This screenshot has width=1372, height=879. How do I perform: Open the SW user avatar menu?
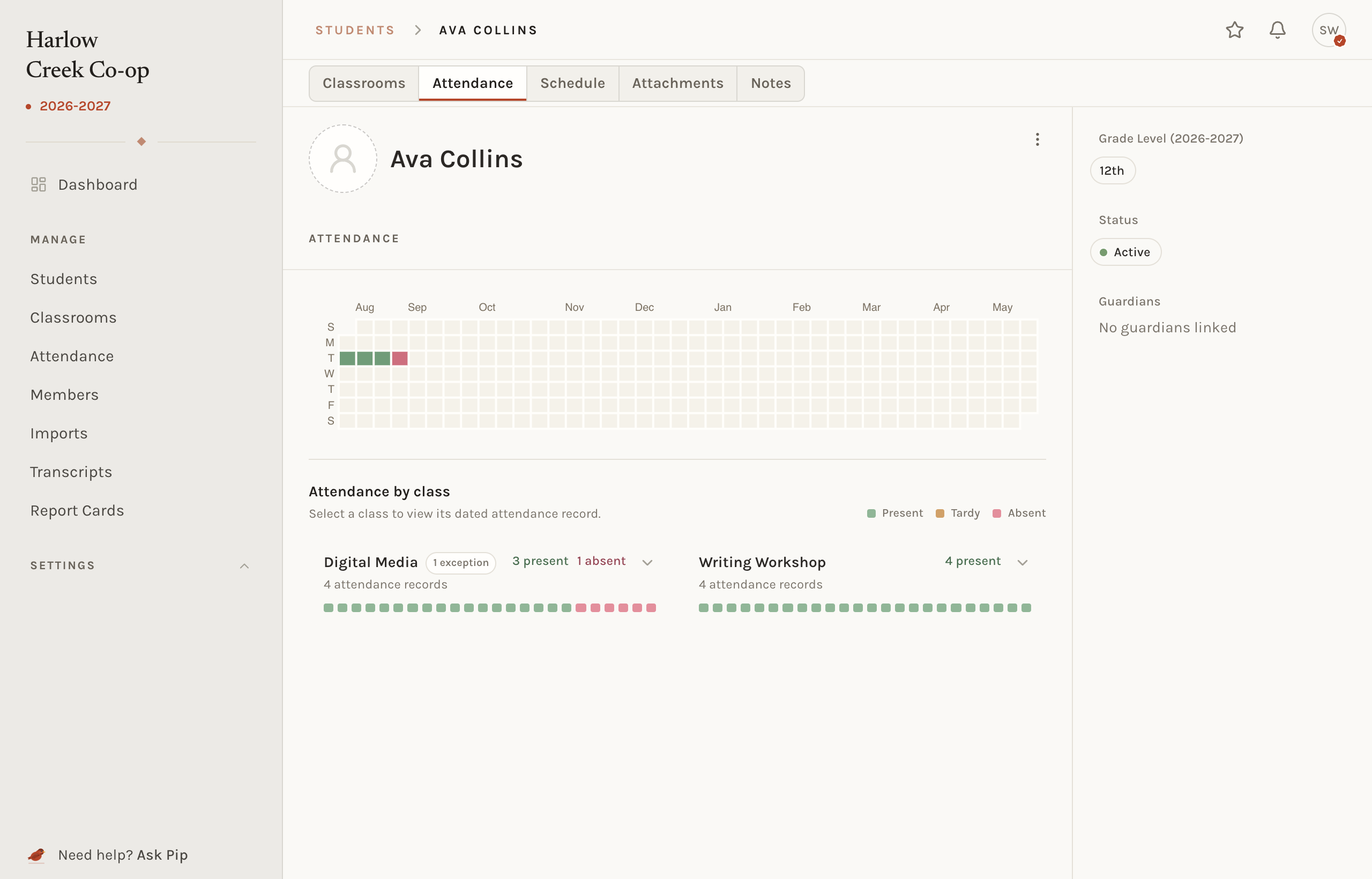click(x=1329, y=29)
